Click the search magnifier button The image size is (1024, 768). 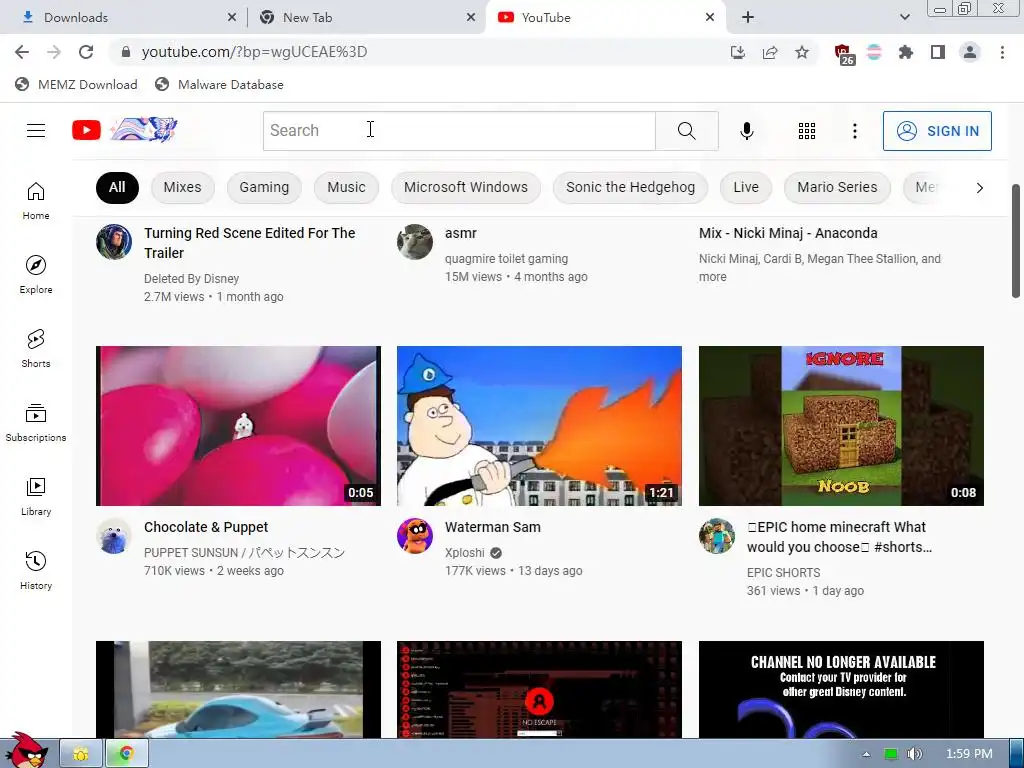point(686,131)
